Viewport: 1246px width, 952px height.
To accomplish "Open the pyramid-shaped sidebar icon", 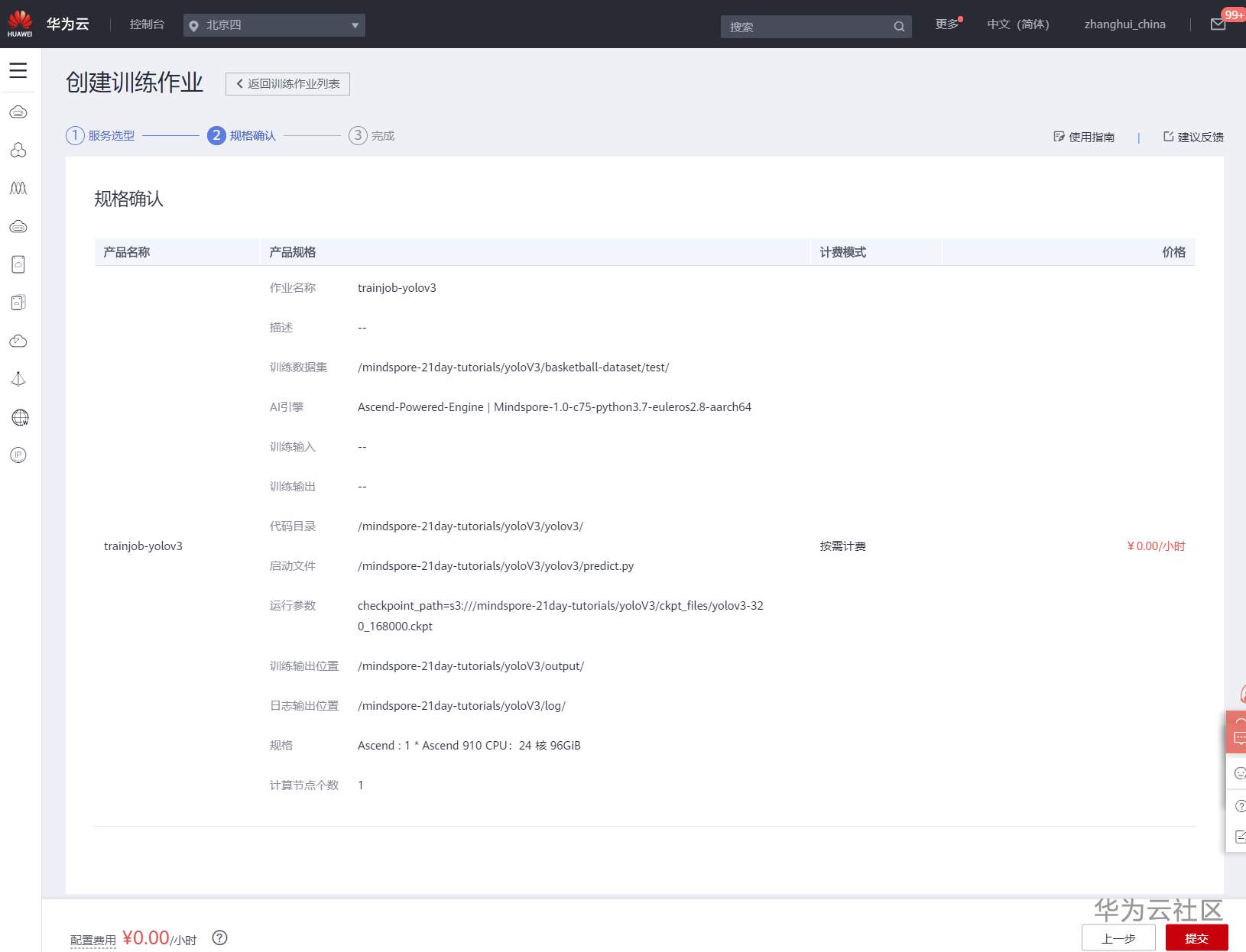I will click(x=18, y=379).
